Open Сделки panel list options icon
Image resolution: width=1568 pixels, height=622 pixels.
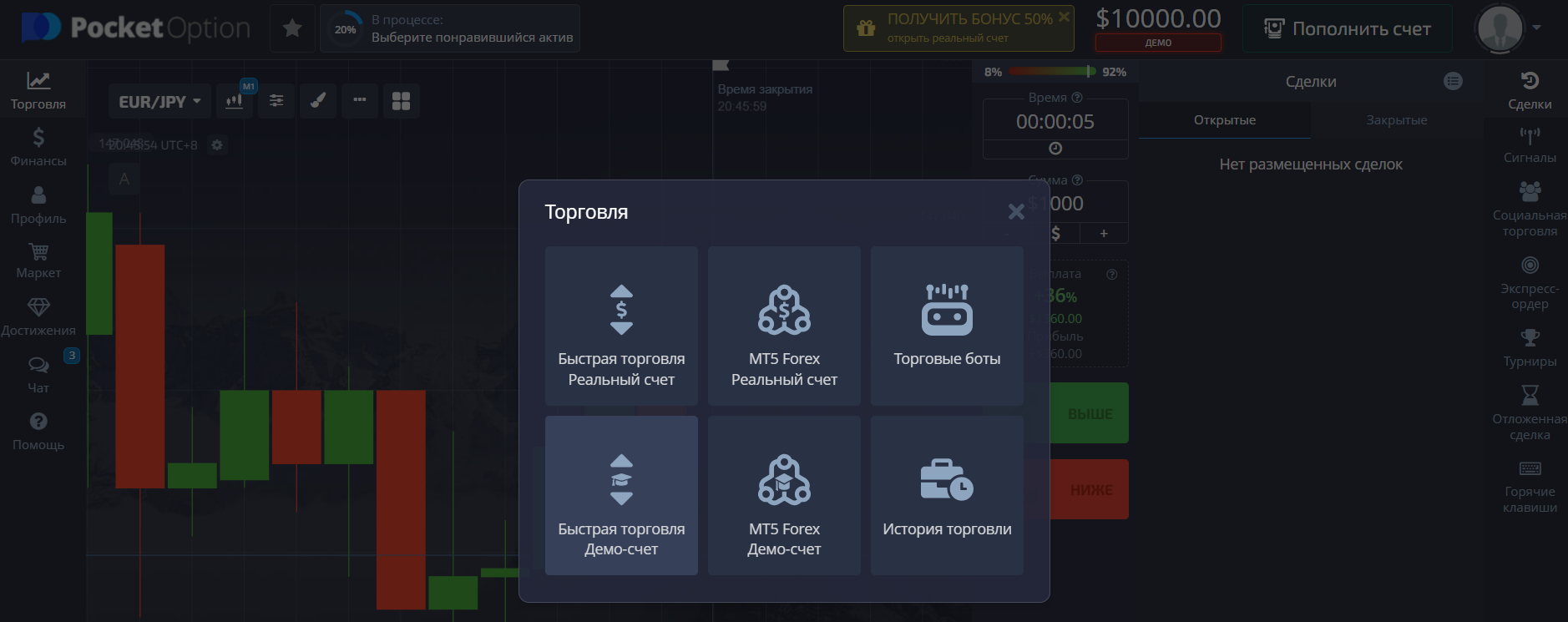coord(1454,81)
